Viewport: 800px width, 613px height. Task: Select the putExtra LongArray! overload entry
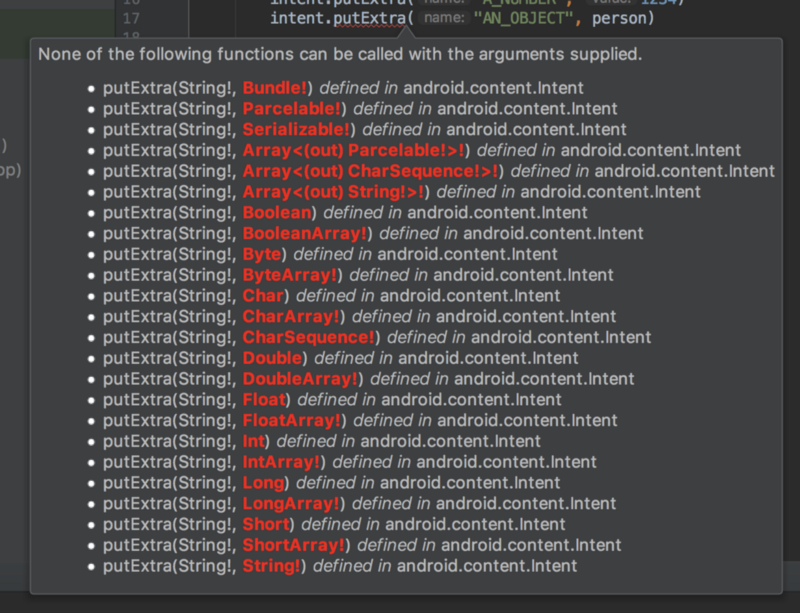click(359, 504)
